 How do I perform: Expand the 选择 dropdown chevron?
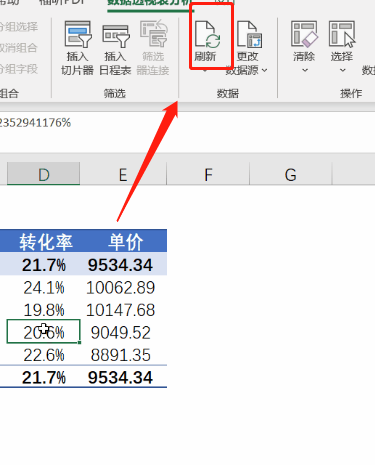click(x=342, y=70)
